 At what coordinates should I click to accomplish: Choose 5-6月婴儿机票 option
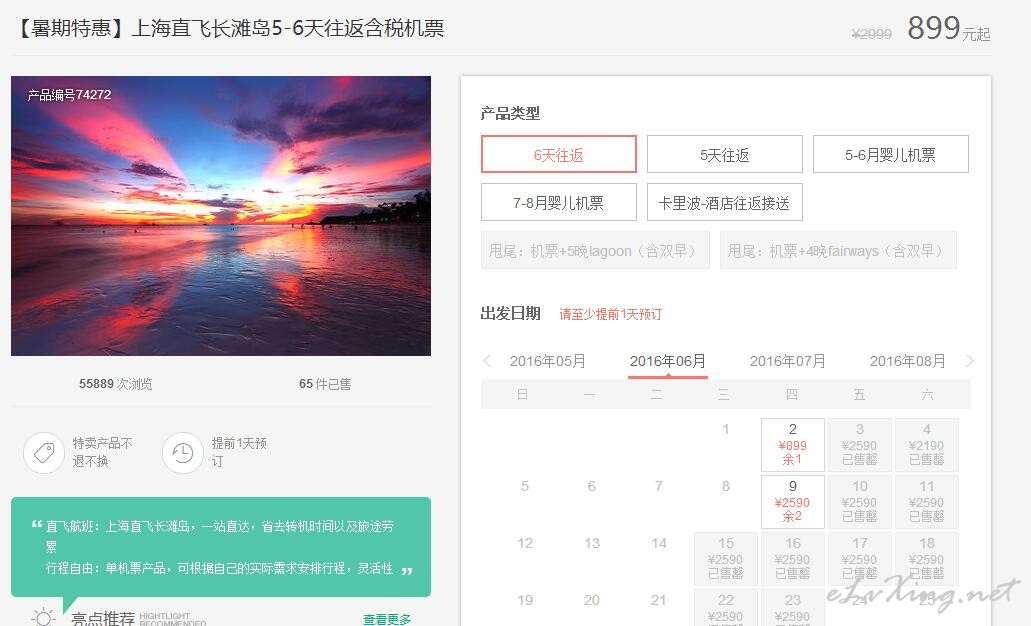click(x=891, y=155)
